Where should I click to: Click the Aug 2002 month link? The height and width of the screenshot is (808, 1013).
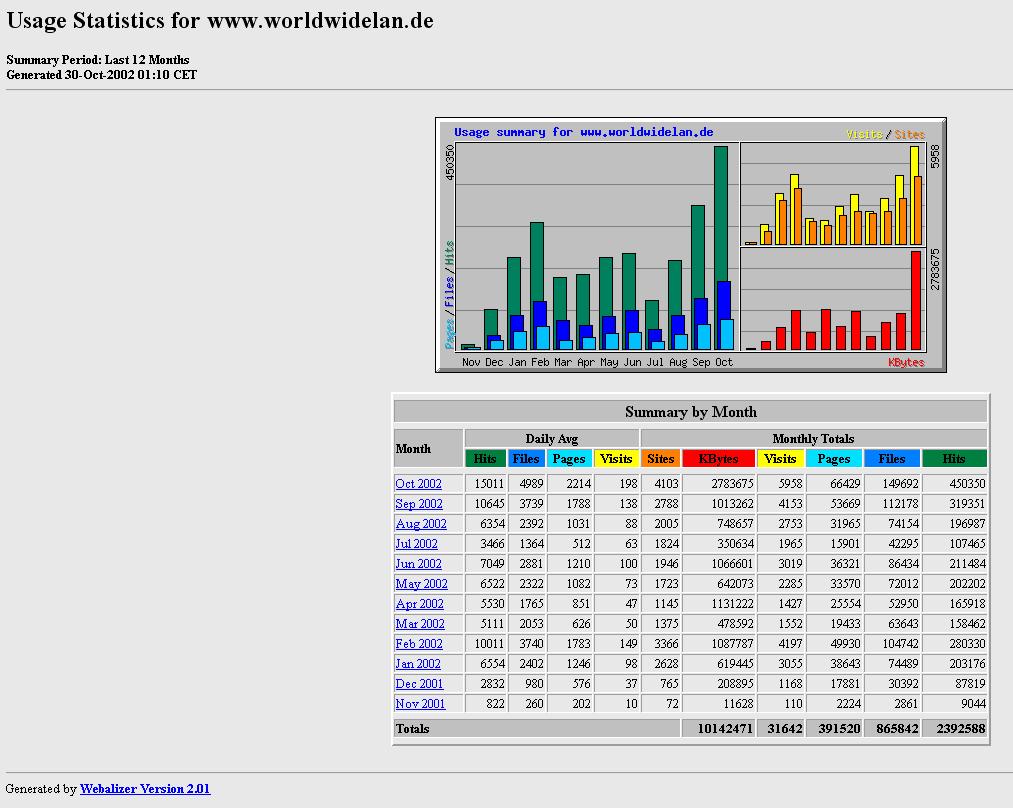click(x=420, y=524)
